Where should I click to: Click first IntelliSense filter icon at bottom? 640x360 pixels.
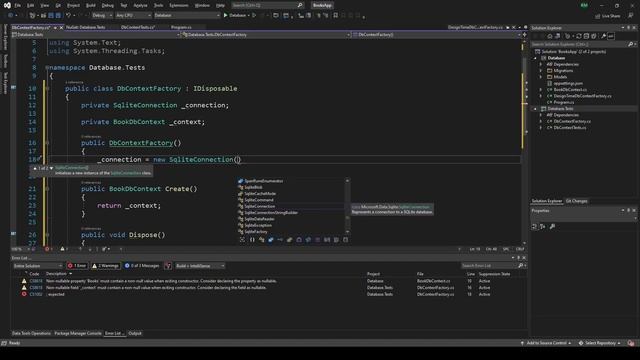(242, 240)
